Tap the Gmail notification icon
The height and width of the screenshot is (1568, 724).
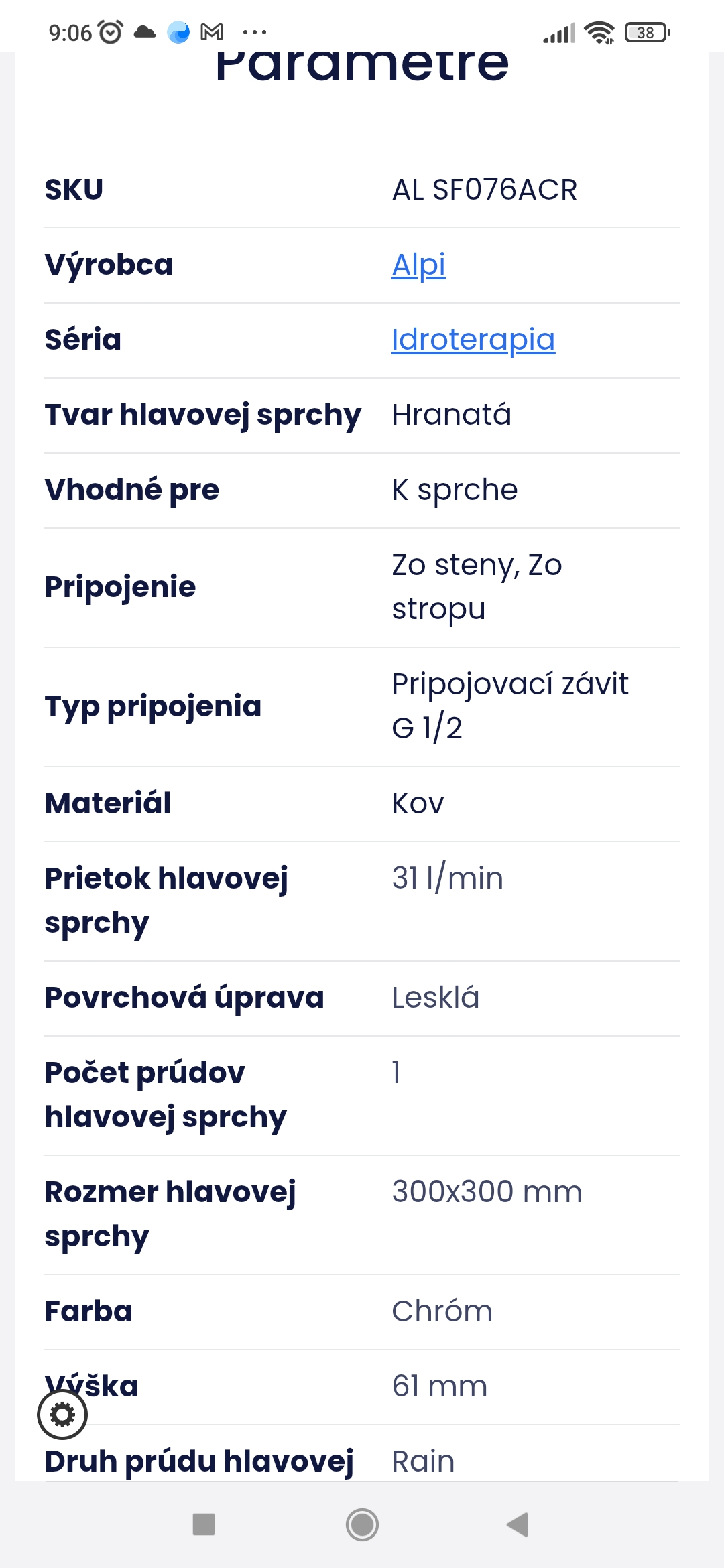[x=212, y=32]
